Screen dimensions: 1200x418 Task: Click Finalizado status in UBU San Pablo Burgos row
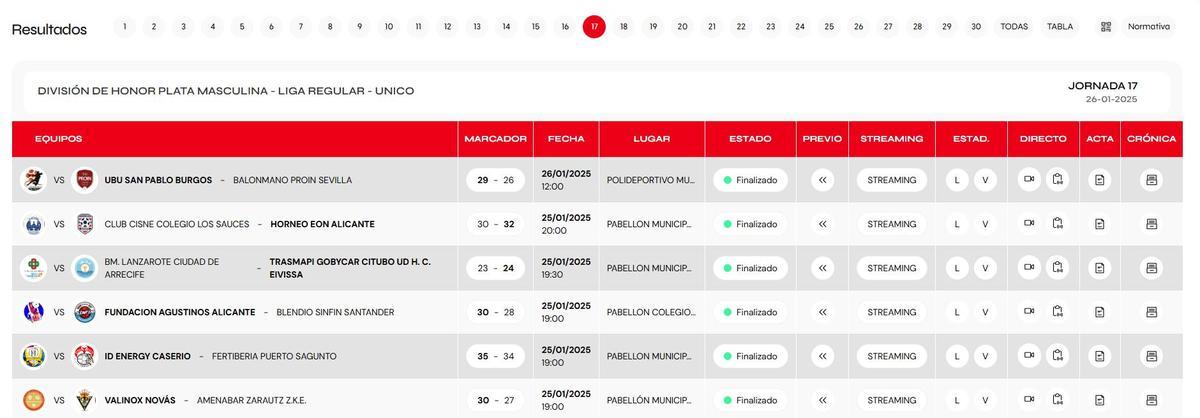(x=750, y=180)
